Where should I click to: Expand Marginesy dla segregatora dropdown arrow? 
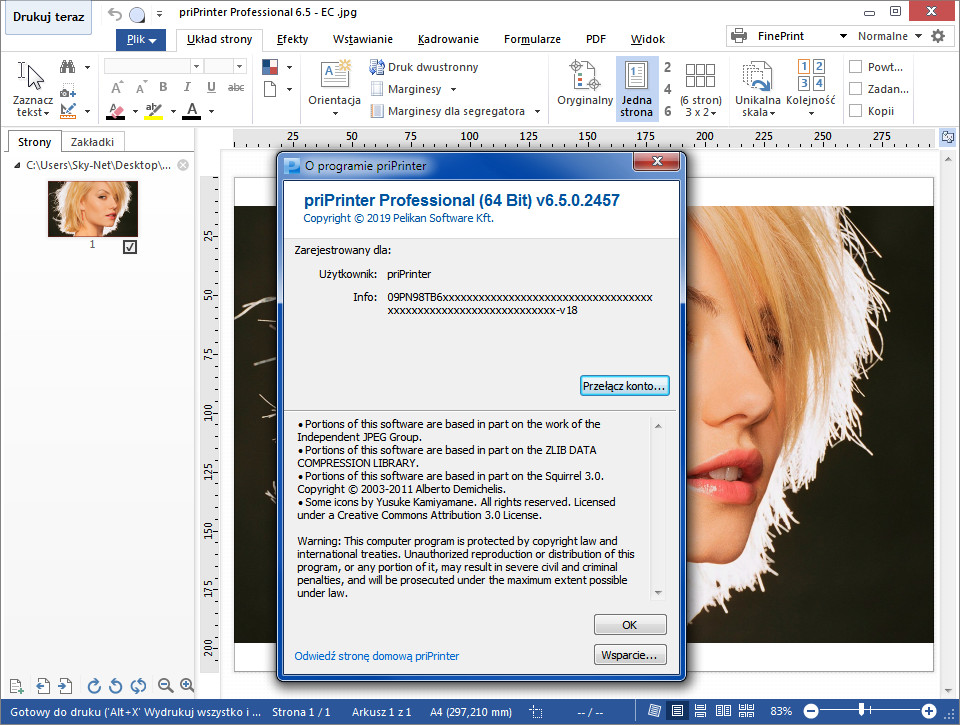pos(538,111)
